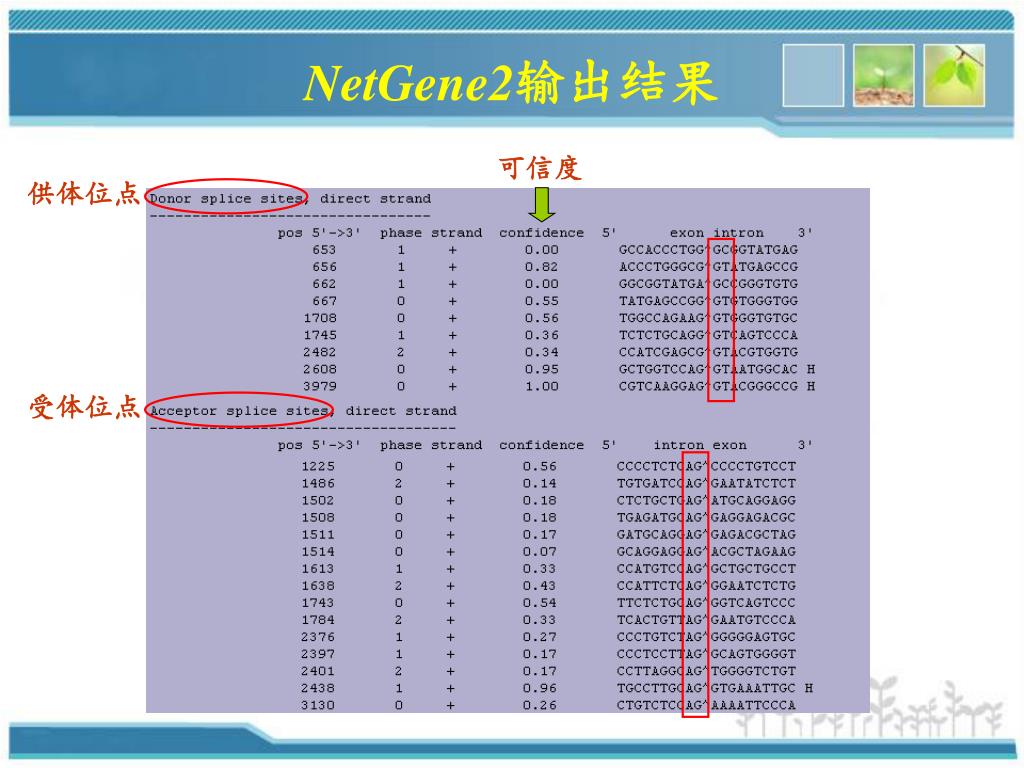
Task: Click 'intron exon' header in acceptor table
Action: [699, 445]
